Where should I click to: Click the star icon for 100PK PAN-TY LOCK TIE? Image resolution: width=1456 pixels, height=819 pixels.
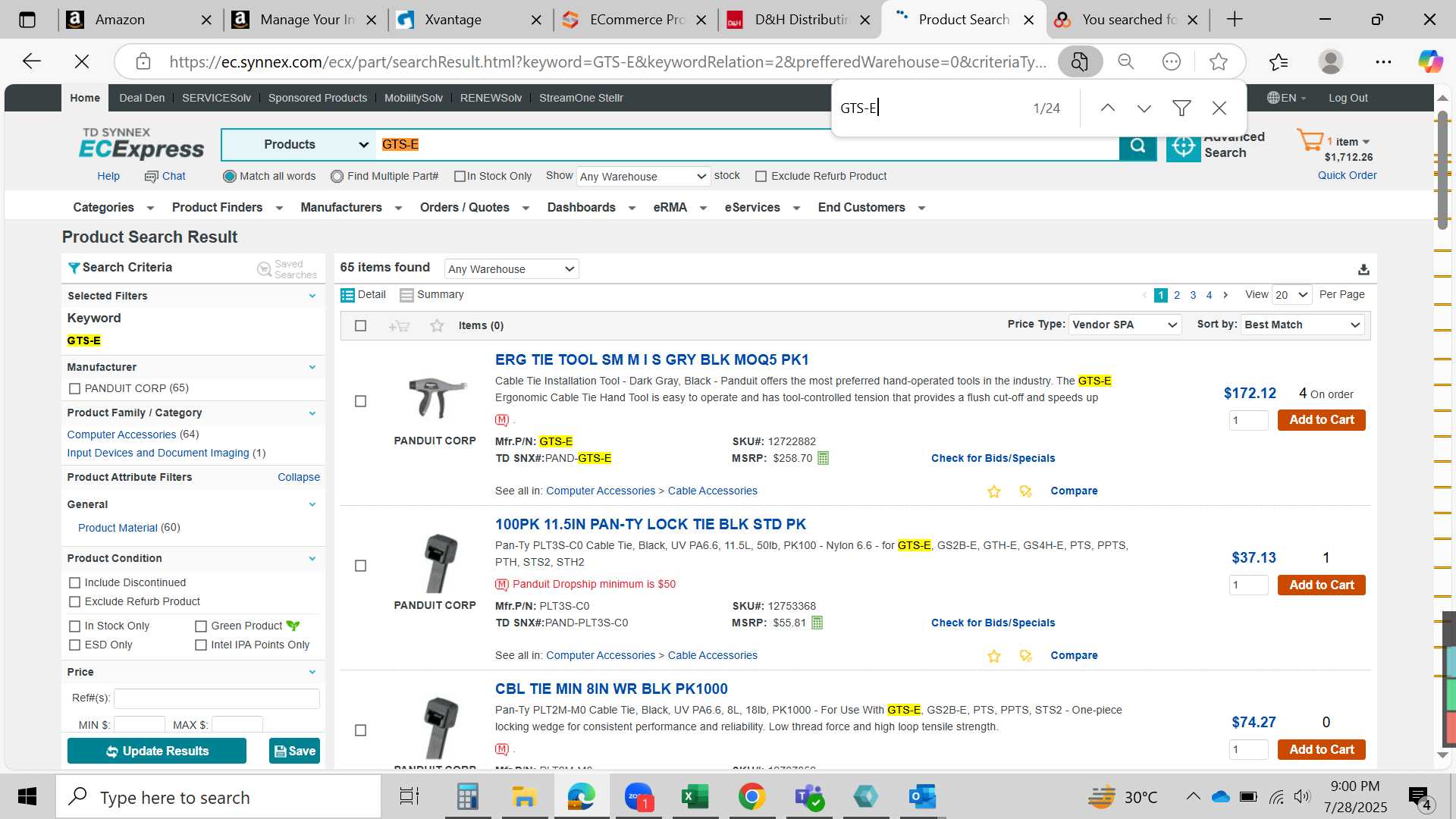pyautogui.click(x=993, y=656)
